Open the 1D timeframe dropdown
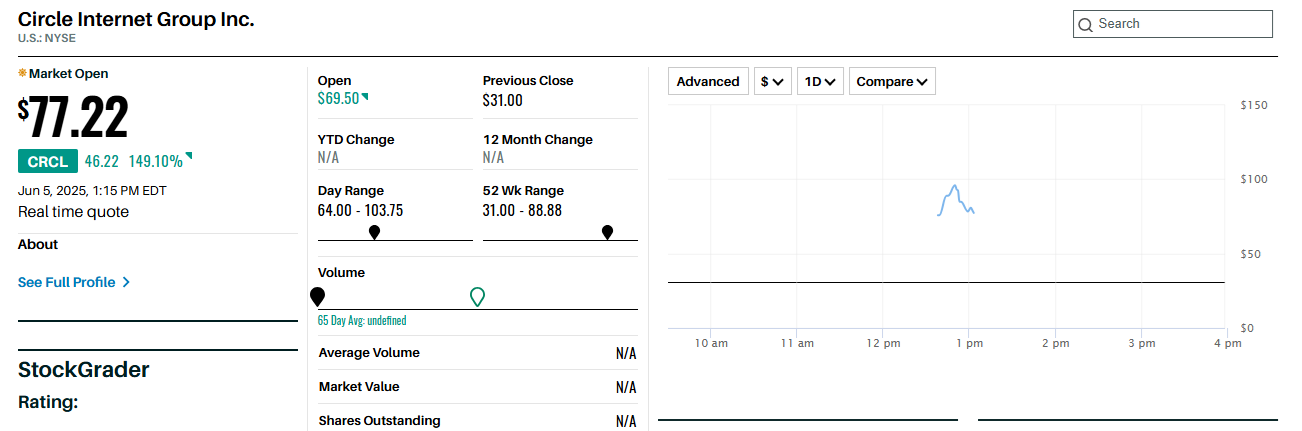Viewport: 1302px width, 431px height. coord(821,82)
